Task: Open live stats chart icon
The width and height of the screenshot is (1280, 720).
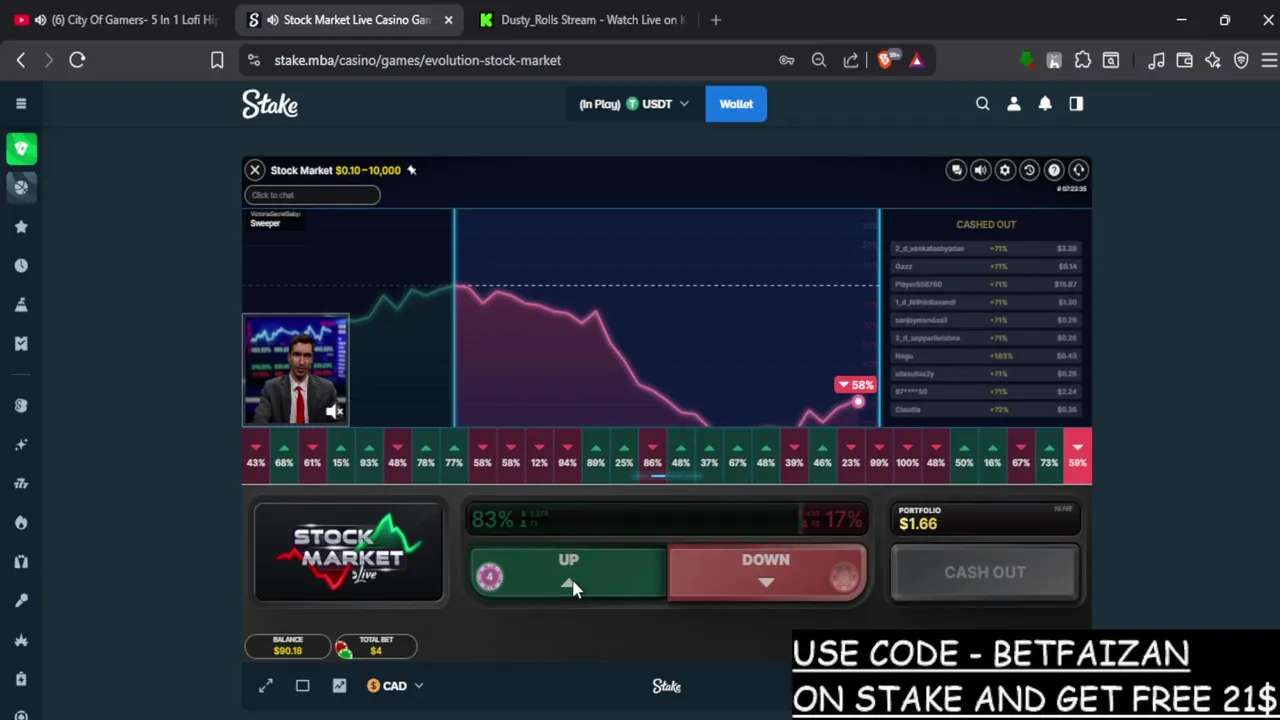Action: (339, 686)
